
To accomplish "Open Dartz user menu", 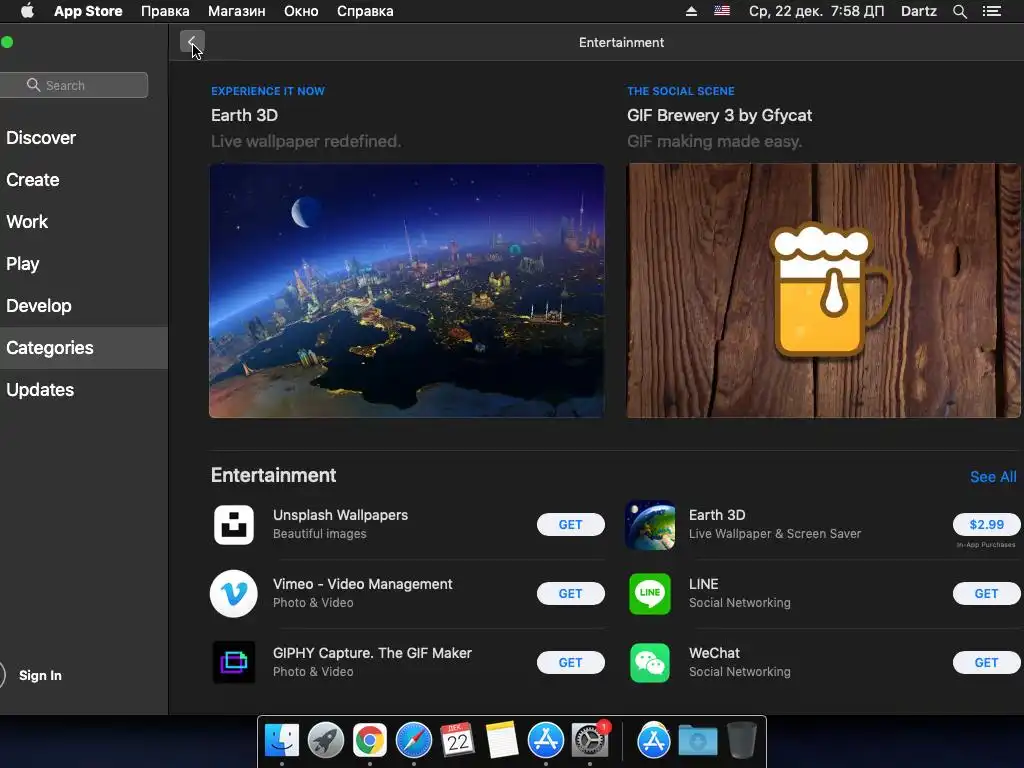I will point(918,11).
